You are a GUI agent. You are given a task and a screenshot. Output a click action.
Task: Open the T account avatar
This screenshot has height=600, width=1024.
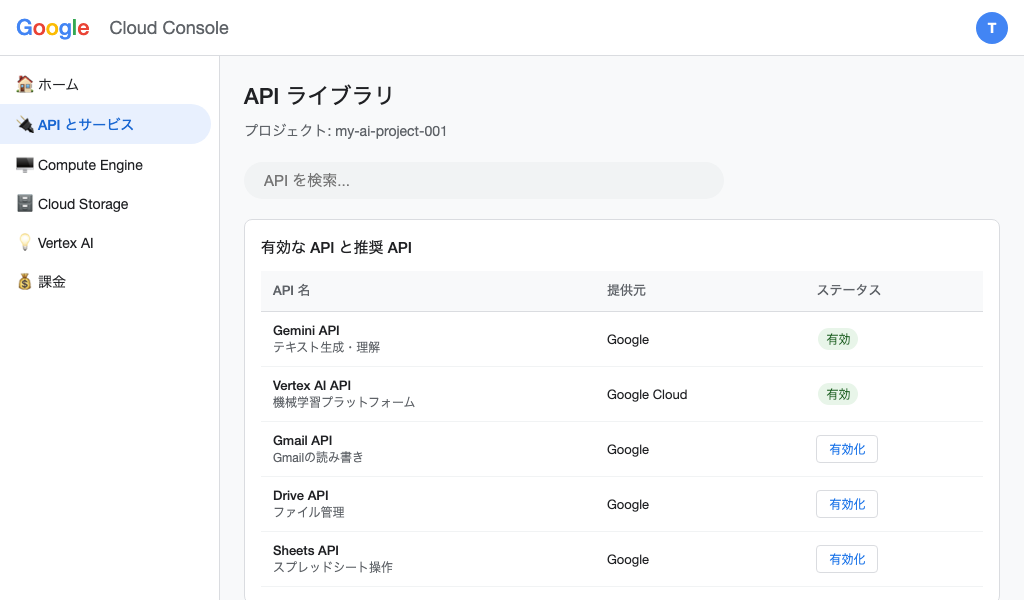[992, 28]
